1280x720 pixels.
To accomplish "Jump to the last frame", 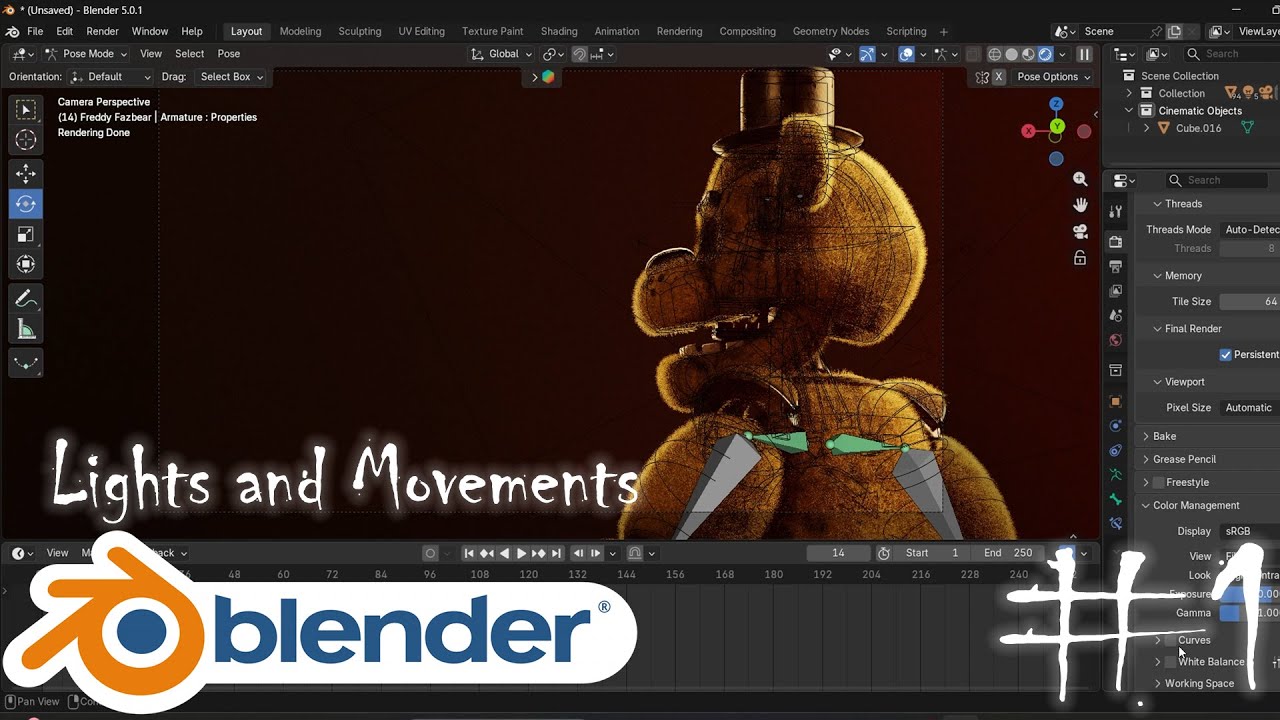I will [x=556, y=553].
